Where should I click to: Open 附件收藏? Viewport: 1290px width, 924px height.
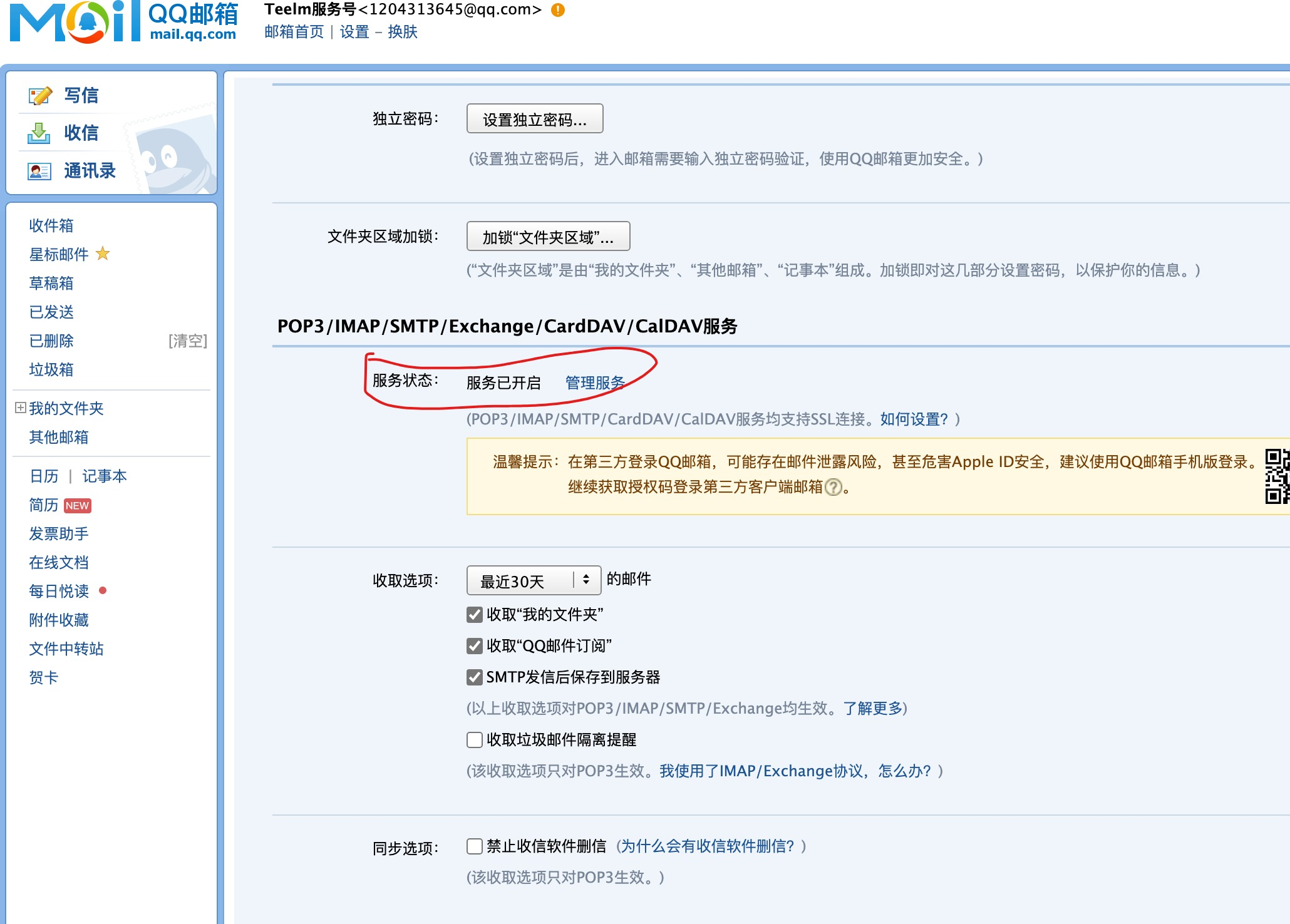[x=59, y=620]
